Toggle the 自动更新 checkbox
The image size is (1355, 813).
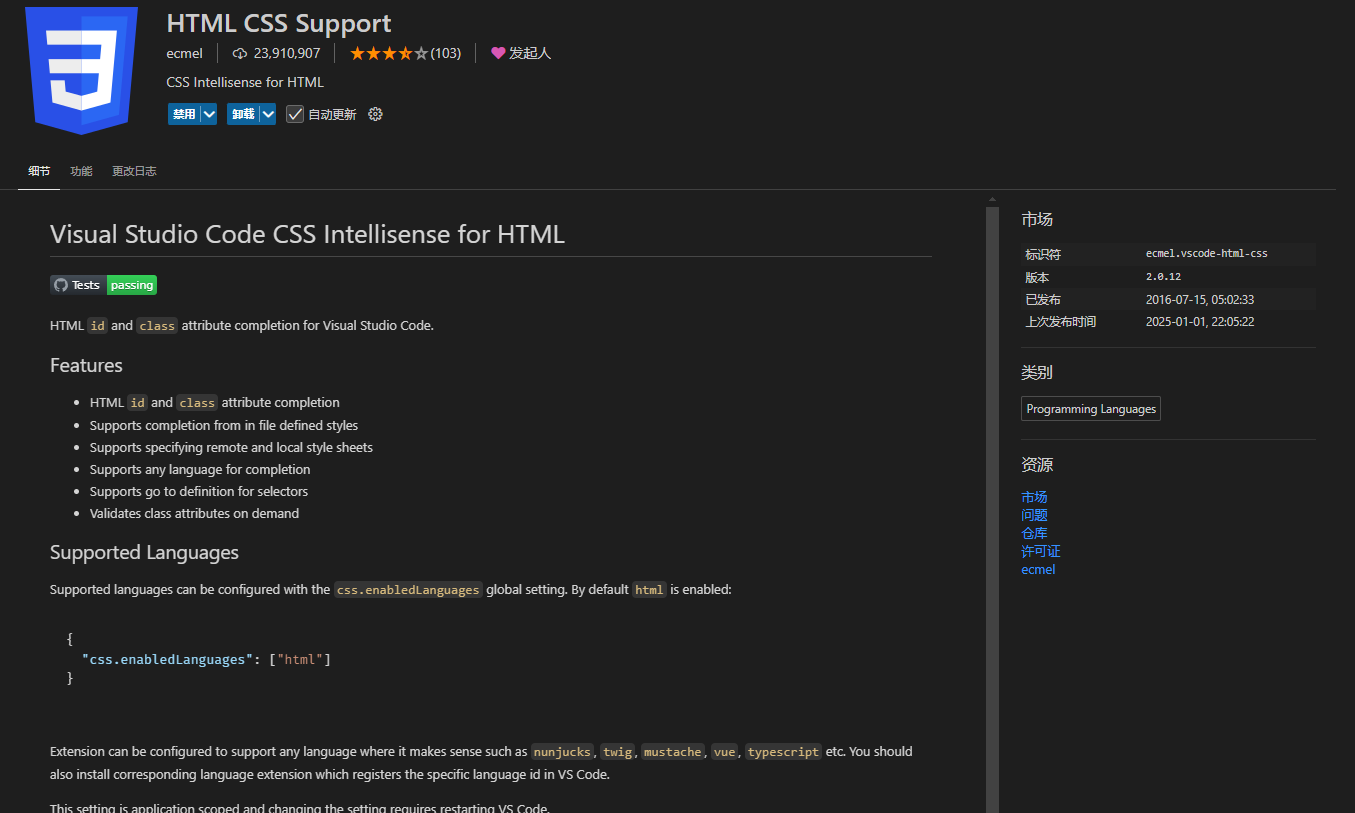click(295, 114)
